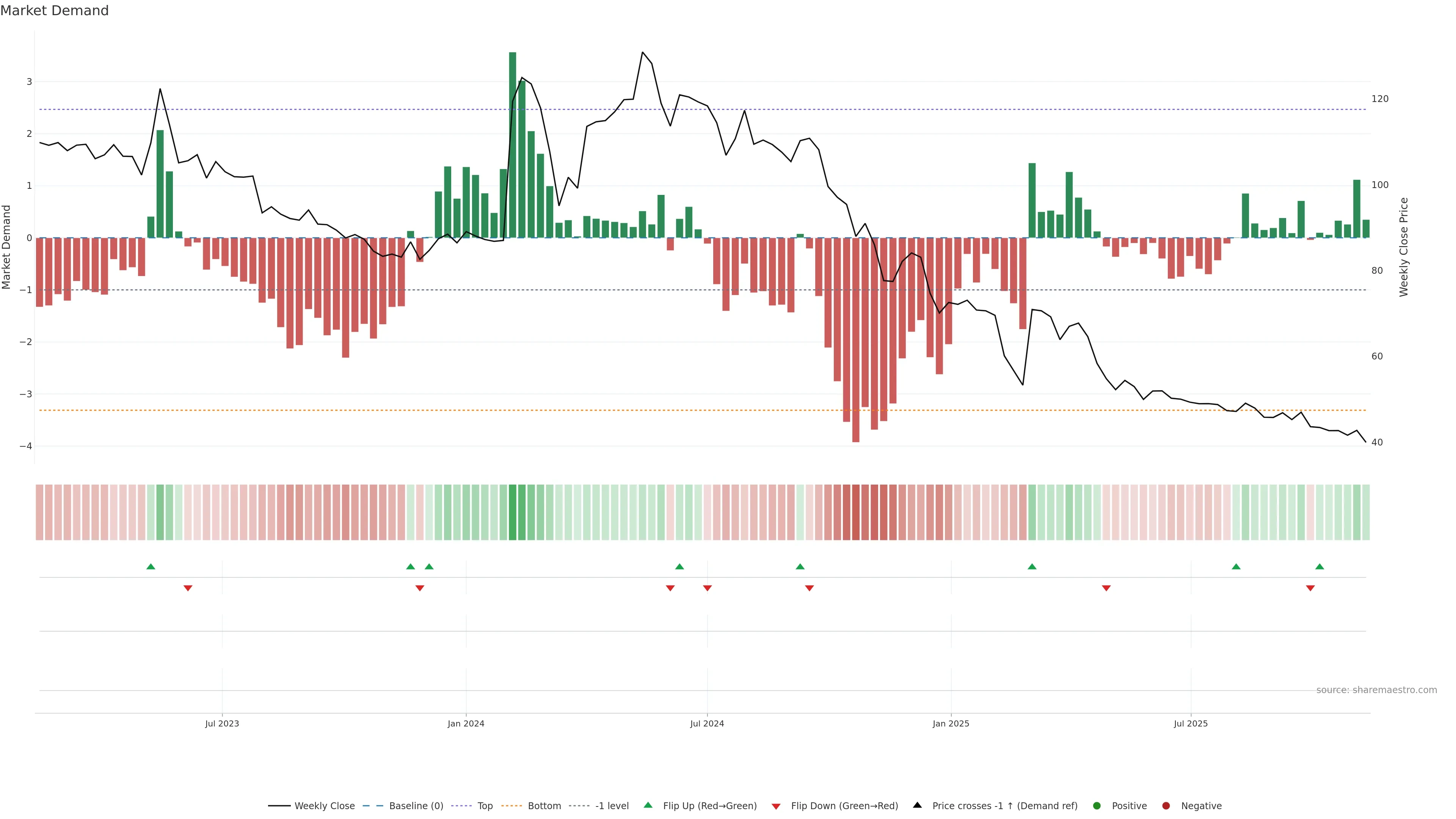The width and height of the screenshot is (1456, 819).
Task: Click the source: sharemaestro.com text
Action: tap(1376, 690)
